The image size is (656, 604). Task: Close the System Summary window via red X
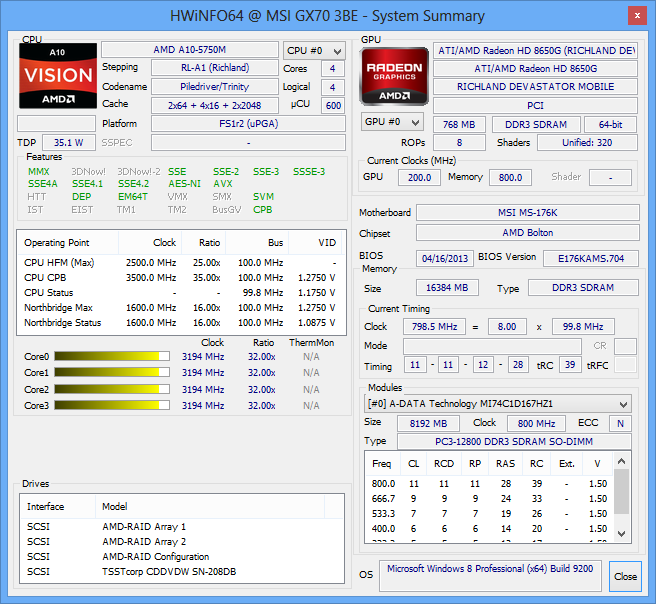(x=637, y=16)
